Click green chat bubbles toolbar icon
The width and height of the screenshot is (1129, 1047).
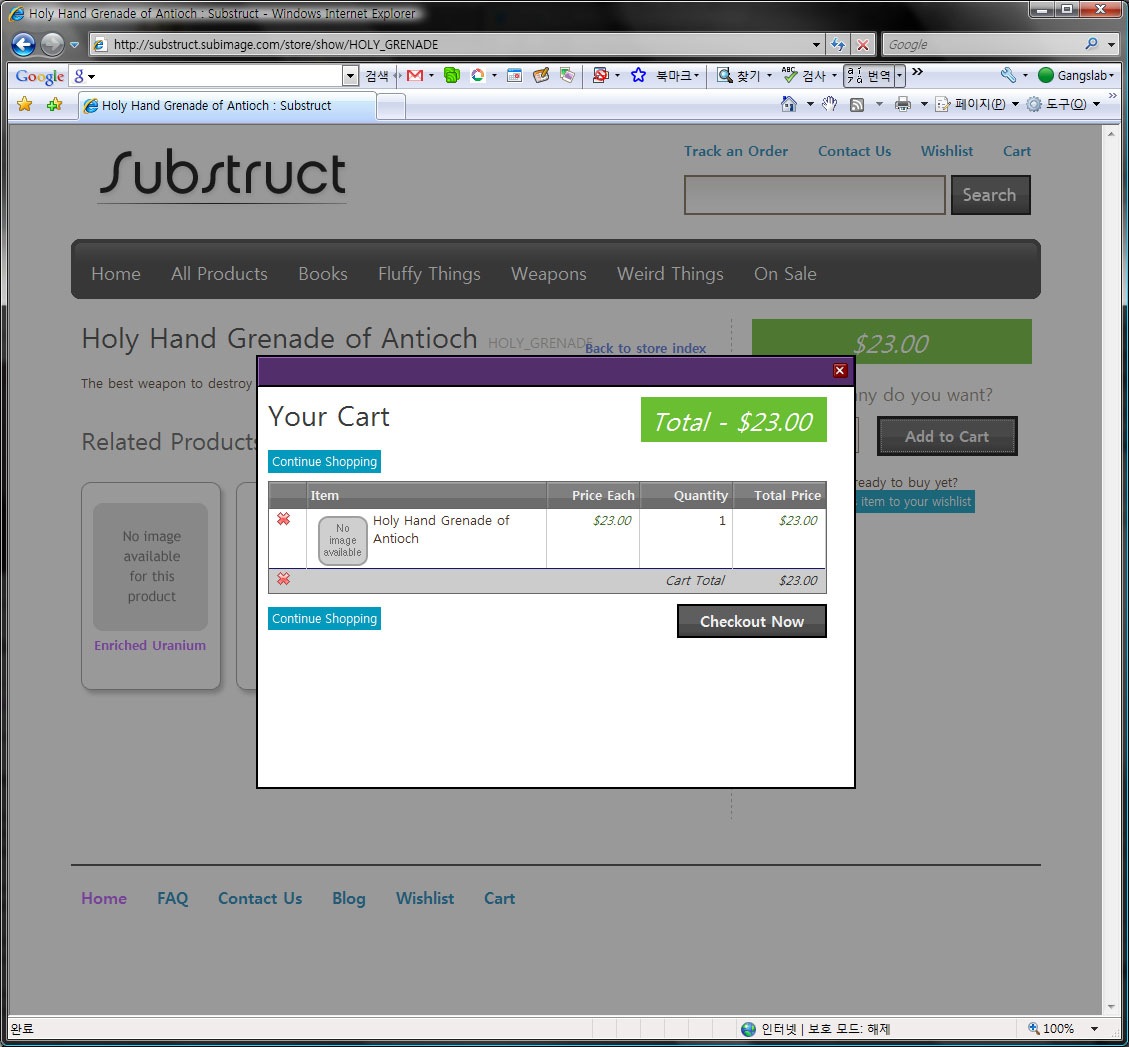coord(451,76)
